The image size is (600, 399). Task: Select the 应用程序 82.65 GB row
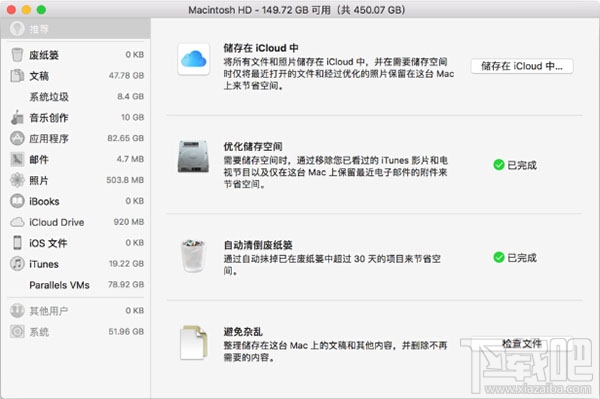76,138
